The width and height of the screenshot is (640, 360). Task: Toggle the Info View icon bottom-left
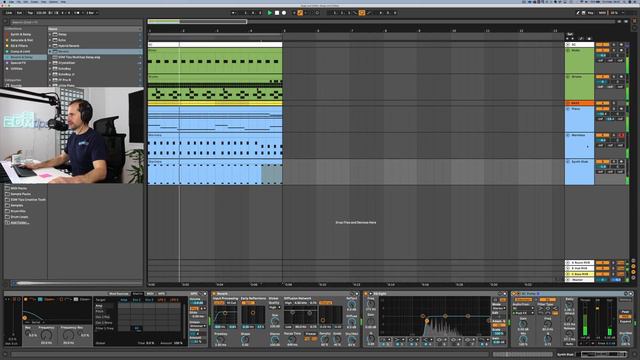(6, 354)
